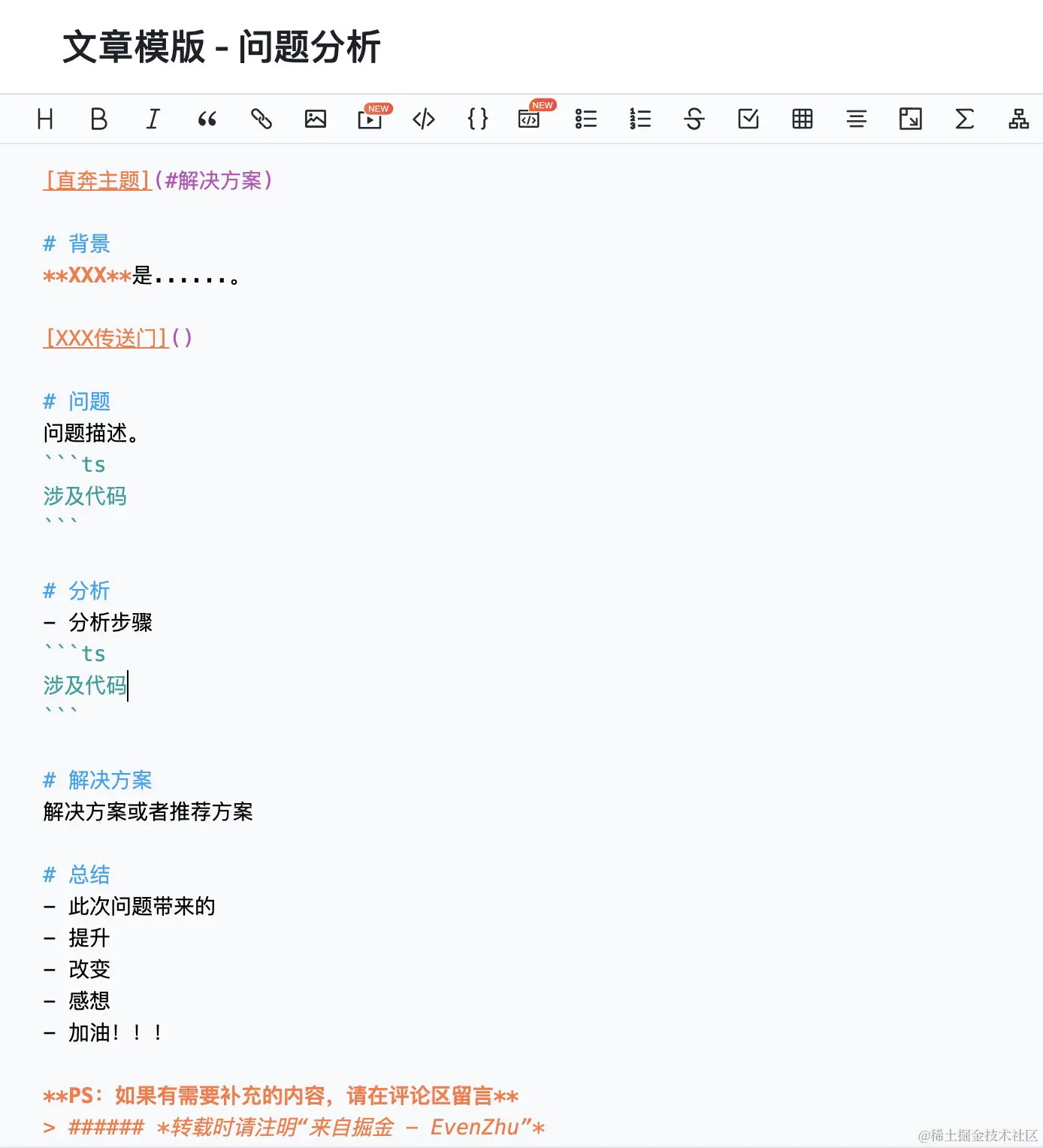Insert a table from the toolbar

click(803, 119)
